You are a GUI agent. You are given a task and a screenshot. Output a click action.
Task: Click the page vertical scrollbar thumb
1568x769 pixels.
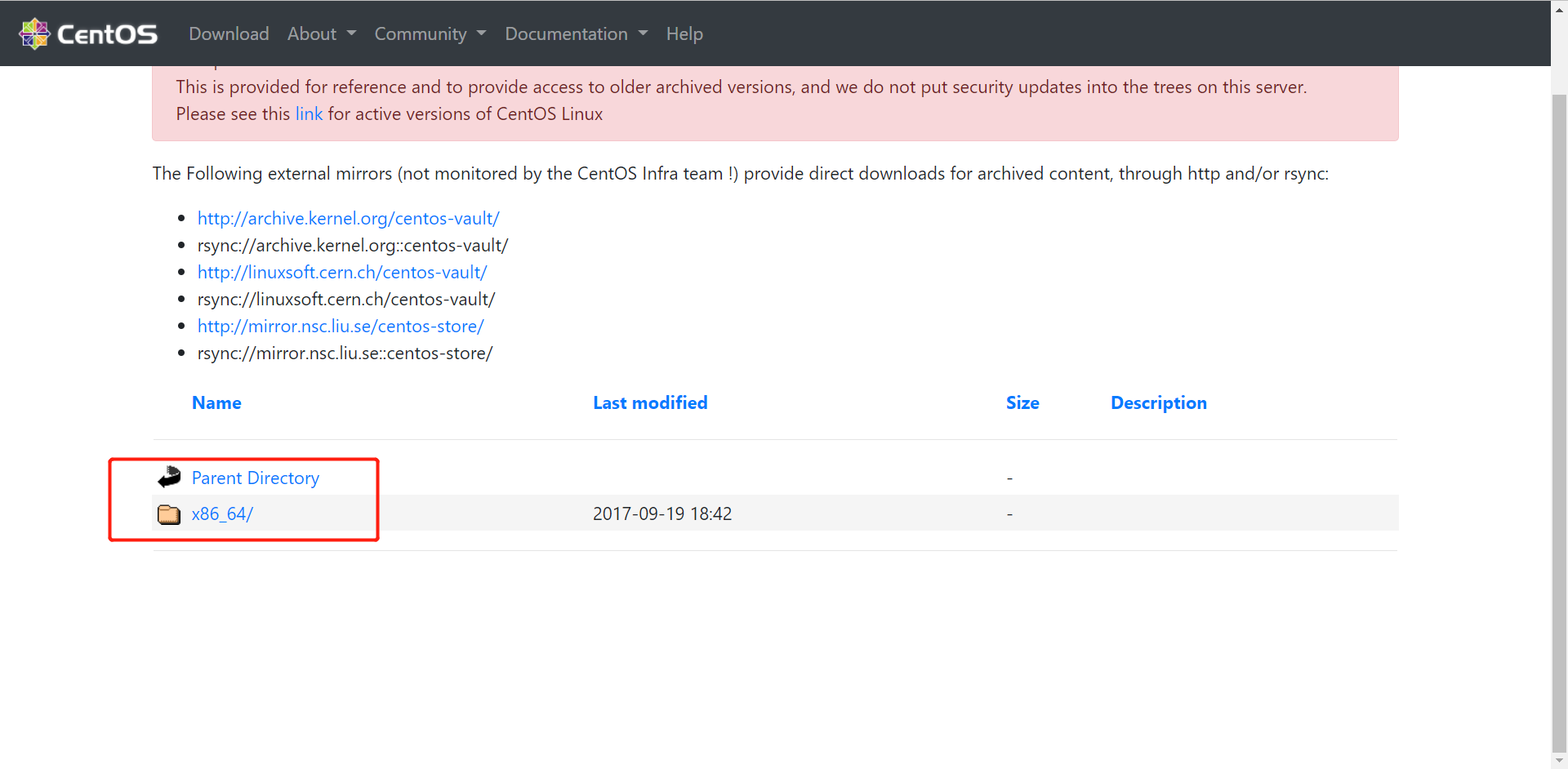pos(1559,423)
